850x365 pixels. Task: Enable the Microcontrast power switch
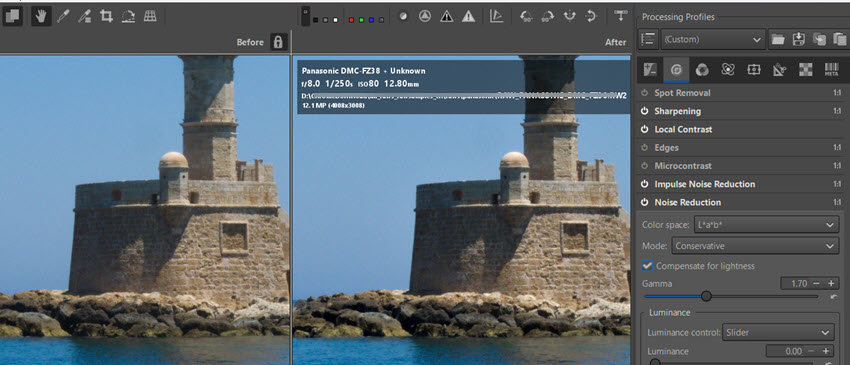click(645, 166)
